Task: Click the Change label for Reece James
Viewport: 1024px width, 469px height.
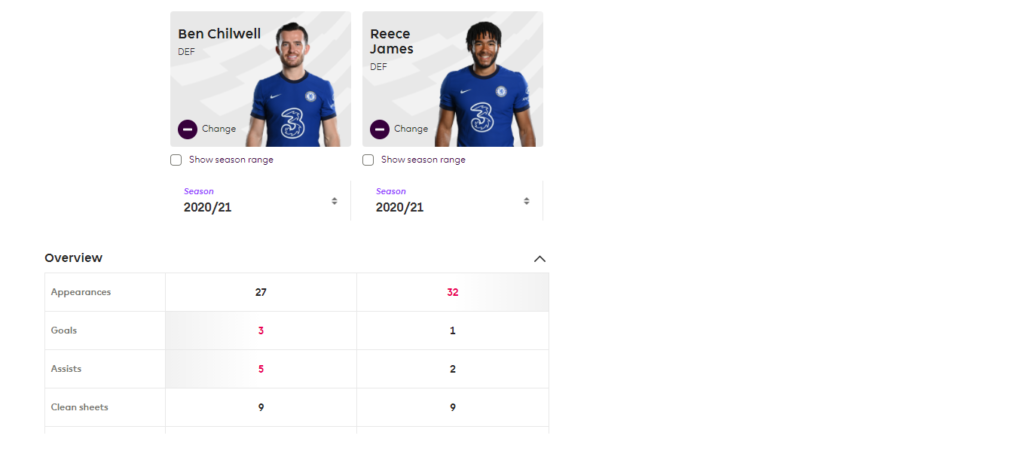Action: tap(411, 129)
